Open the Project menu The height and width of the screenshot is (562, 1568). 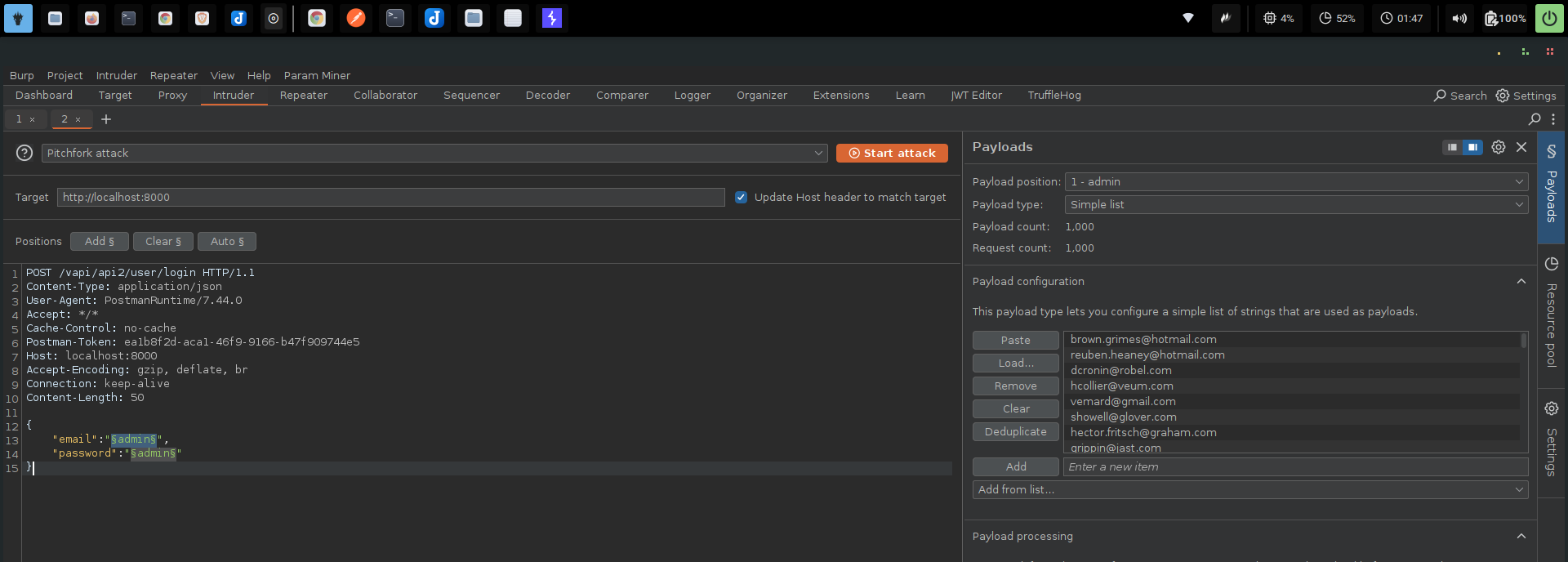(65, 75)
